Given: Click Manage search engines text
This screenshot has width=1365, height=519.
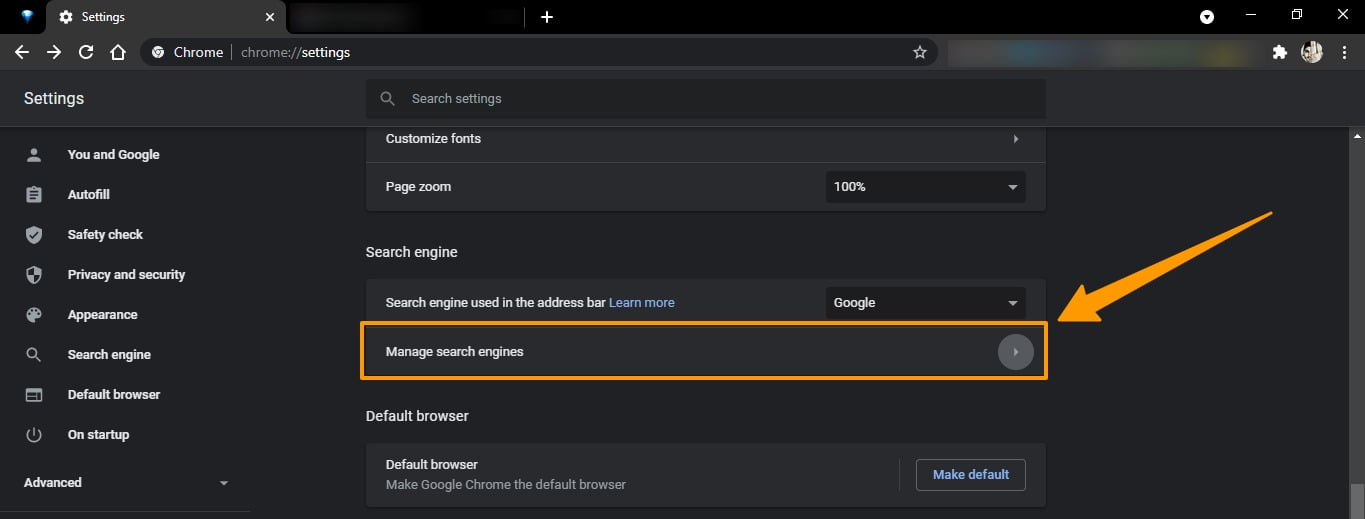Looking at the screenshot, I should pyautogui.click(x=454, y=352).
